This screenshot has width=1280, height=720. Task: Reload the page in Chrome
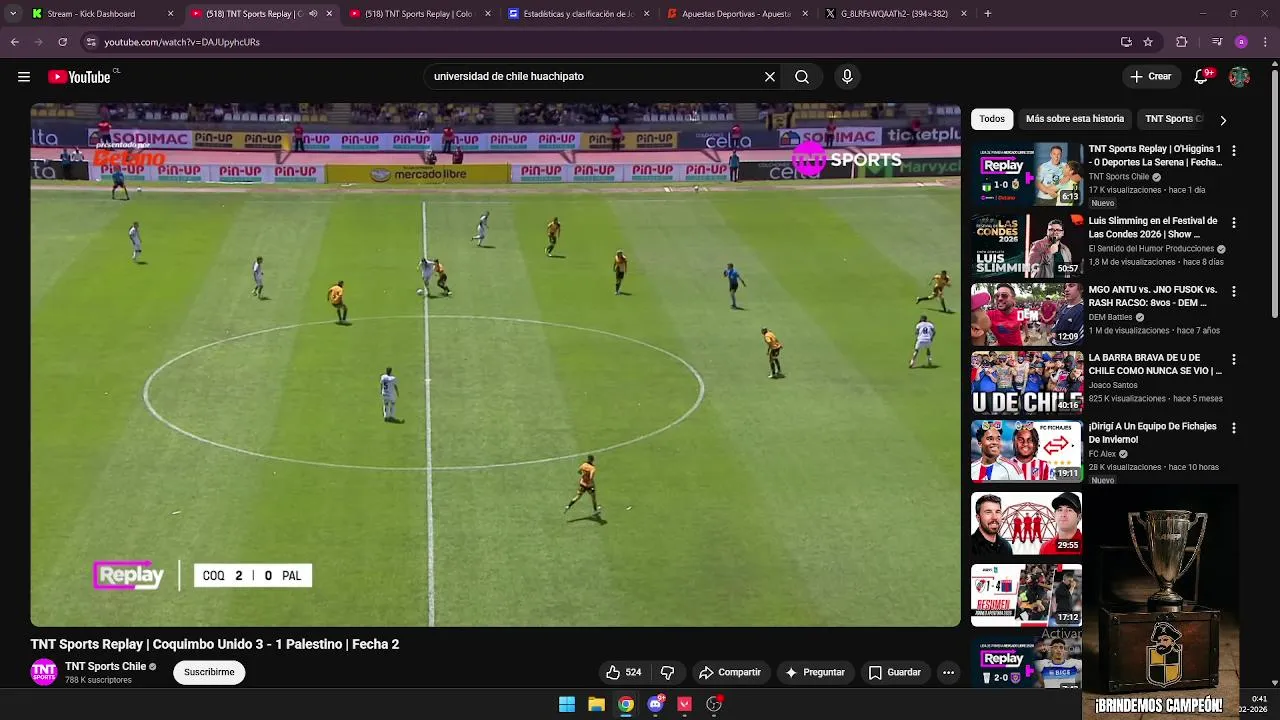pyautogui.click(x=62, y=42)
